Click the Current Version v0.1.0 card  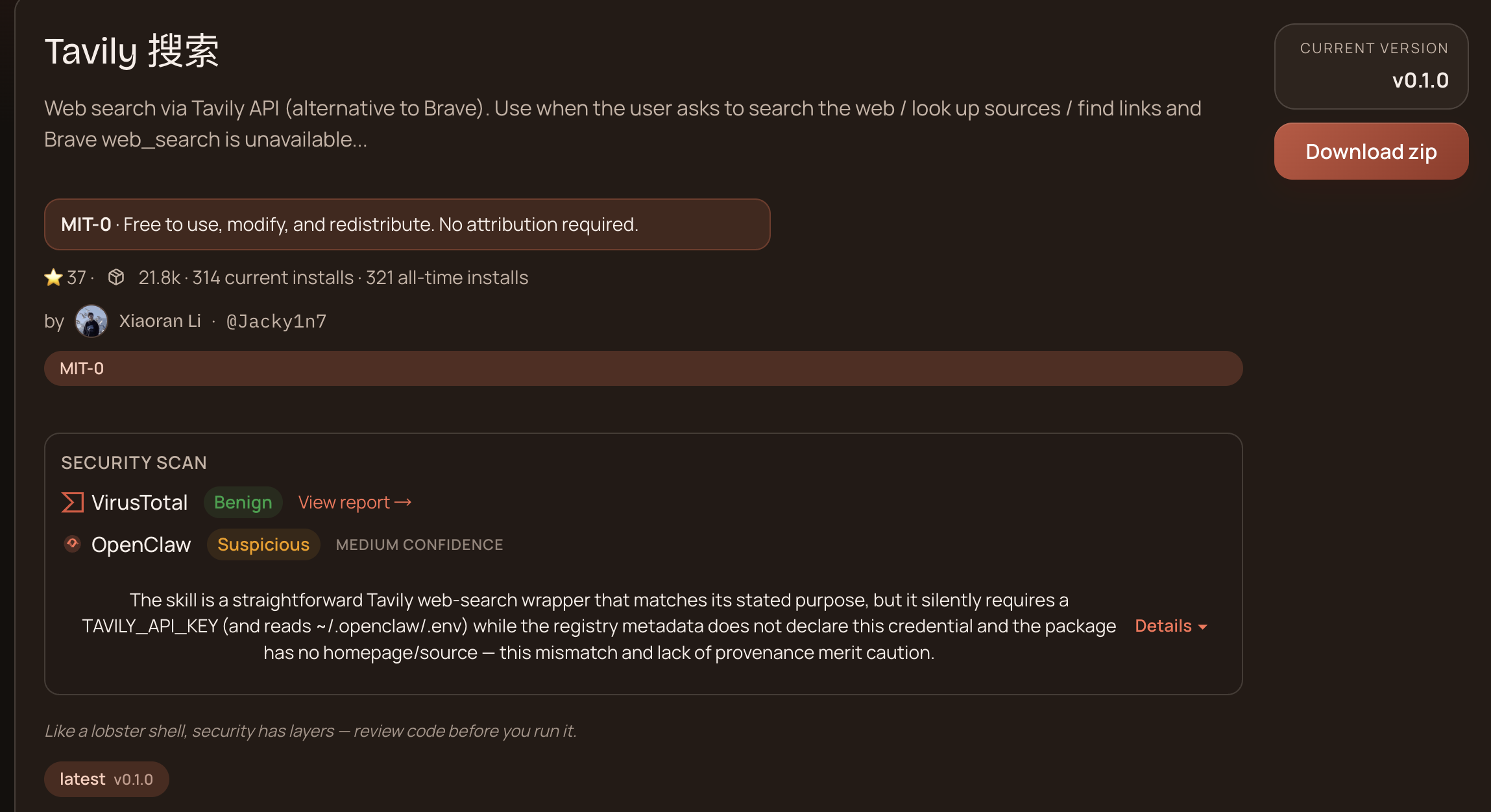coord(1371,66)
